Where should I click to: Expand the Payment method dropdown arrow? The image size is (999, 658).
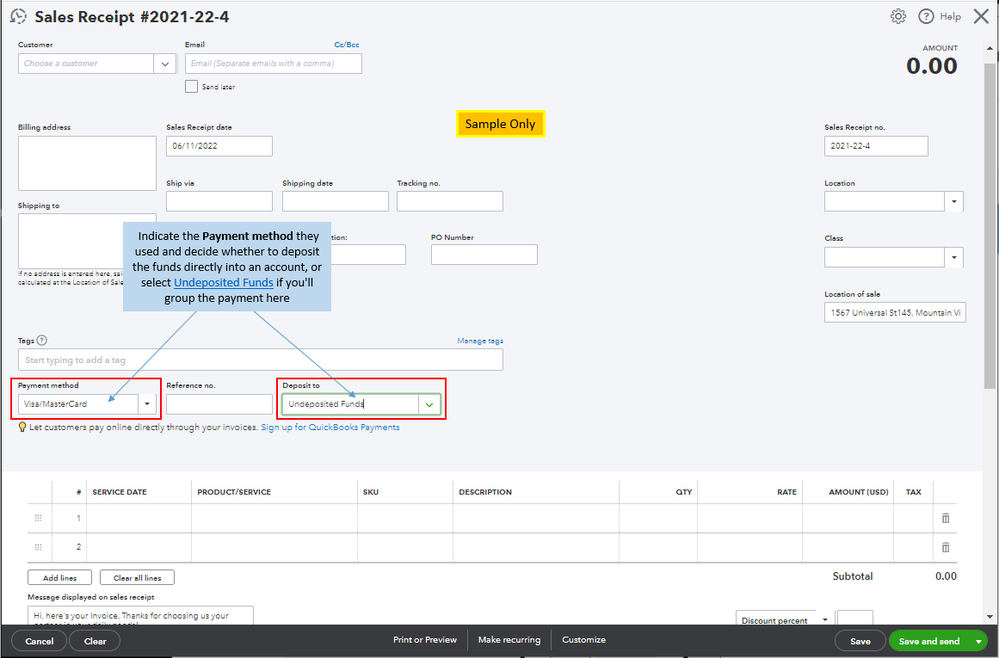coord(147,404)
